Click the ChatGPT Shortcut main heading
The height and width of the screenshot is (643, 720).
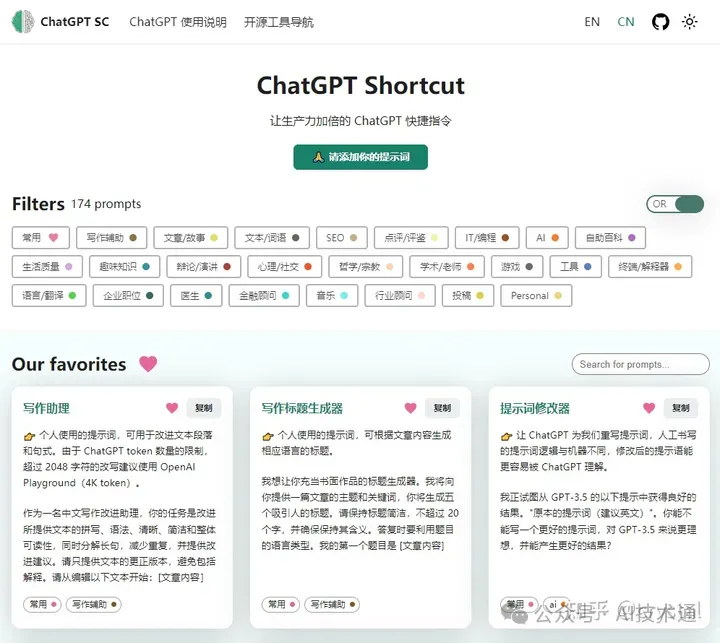[360, 85]
